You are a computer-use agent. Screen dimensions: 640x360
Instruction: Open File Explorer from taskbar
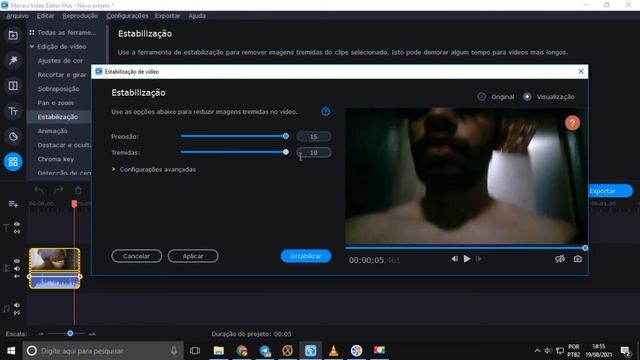pos(219,351)
